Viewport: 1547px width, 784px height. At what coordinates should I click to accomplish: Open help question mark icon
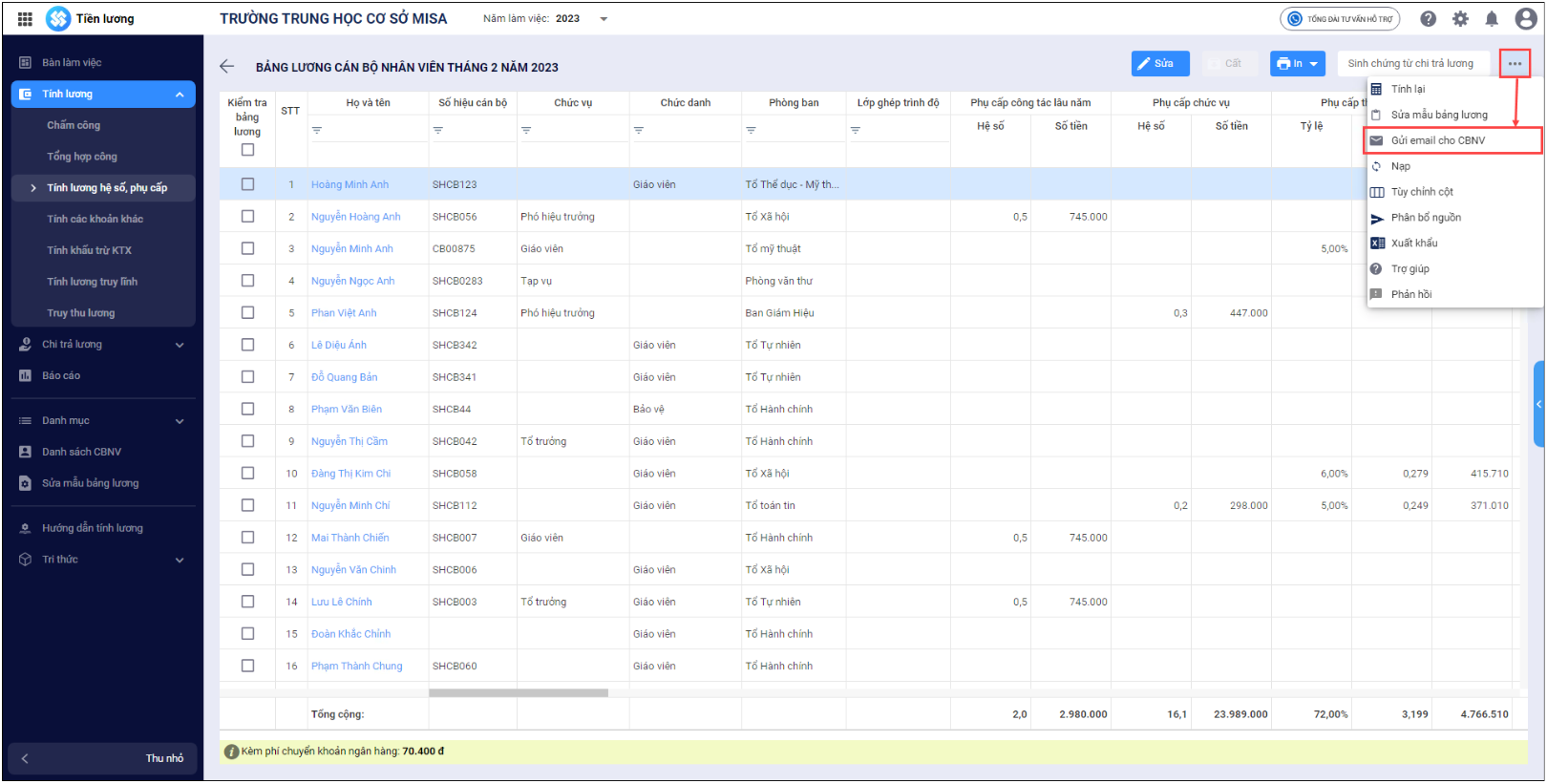click(x=1429, y=18)
